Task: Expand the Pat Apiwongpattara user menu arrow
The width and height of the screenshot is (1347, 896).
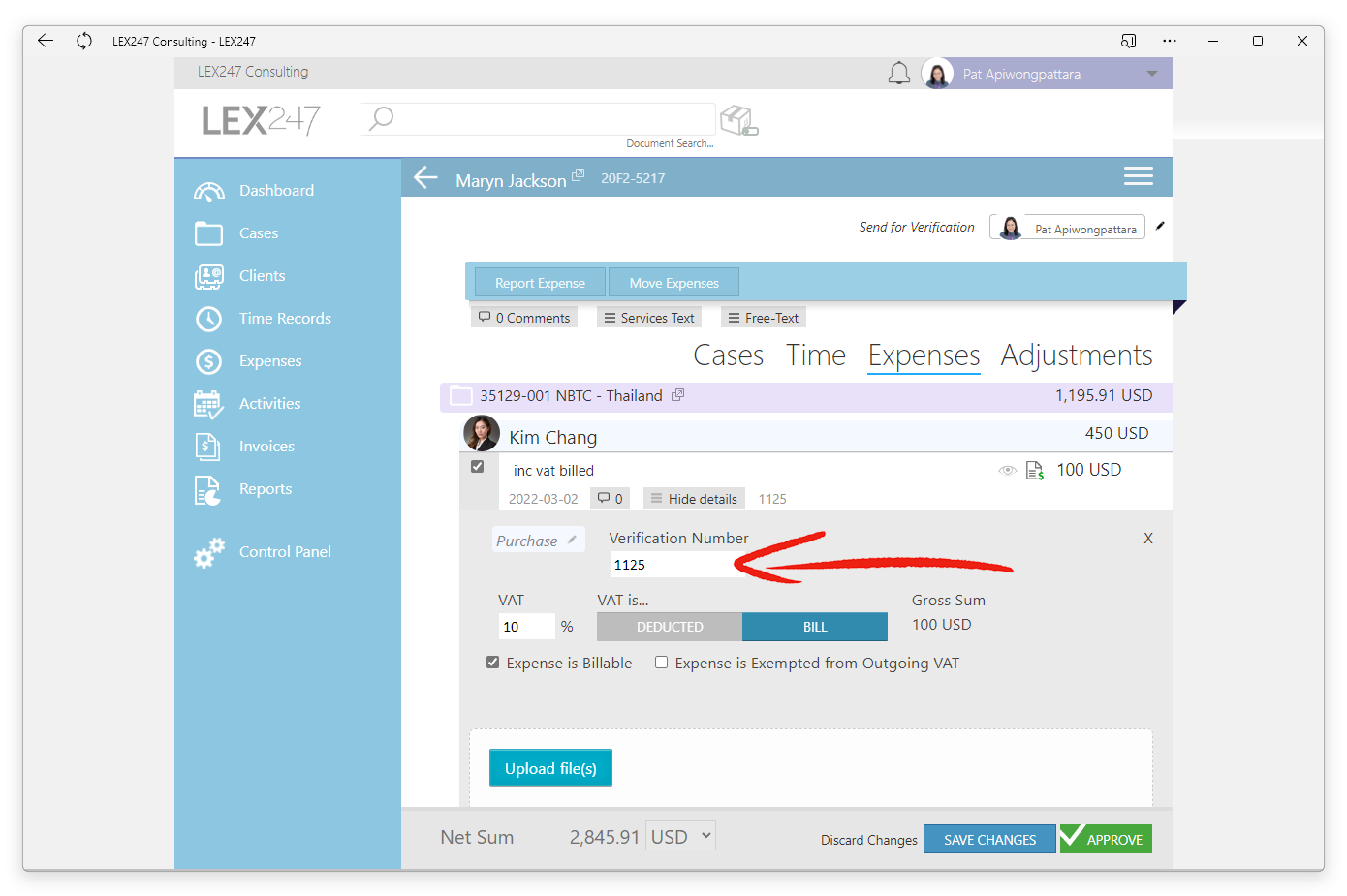Action: tap(1151, 74)
